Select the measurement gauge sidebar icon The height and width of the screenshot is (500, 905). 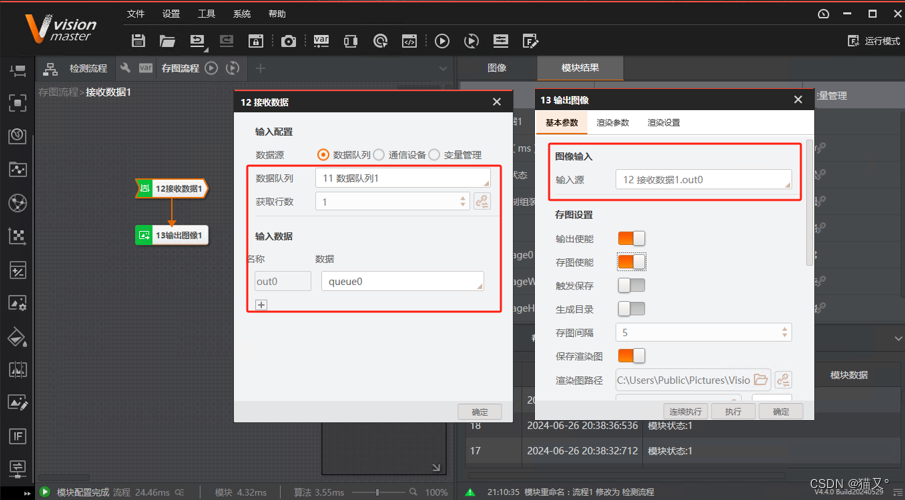tap(17, 136)
